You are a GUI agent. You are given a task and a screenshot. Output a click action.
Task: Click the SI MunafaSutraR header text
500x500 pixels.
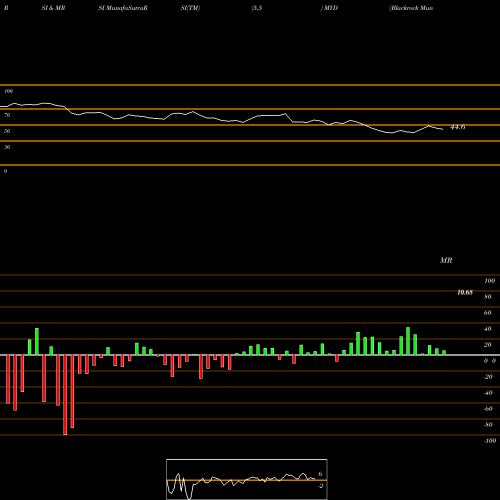[123, 8]
